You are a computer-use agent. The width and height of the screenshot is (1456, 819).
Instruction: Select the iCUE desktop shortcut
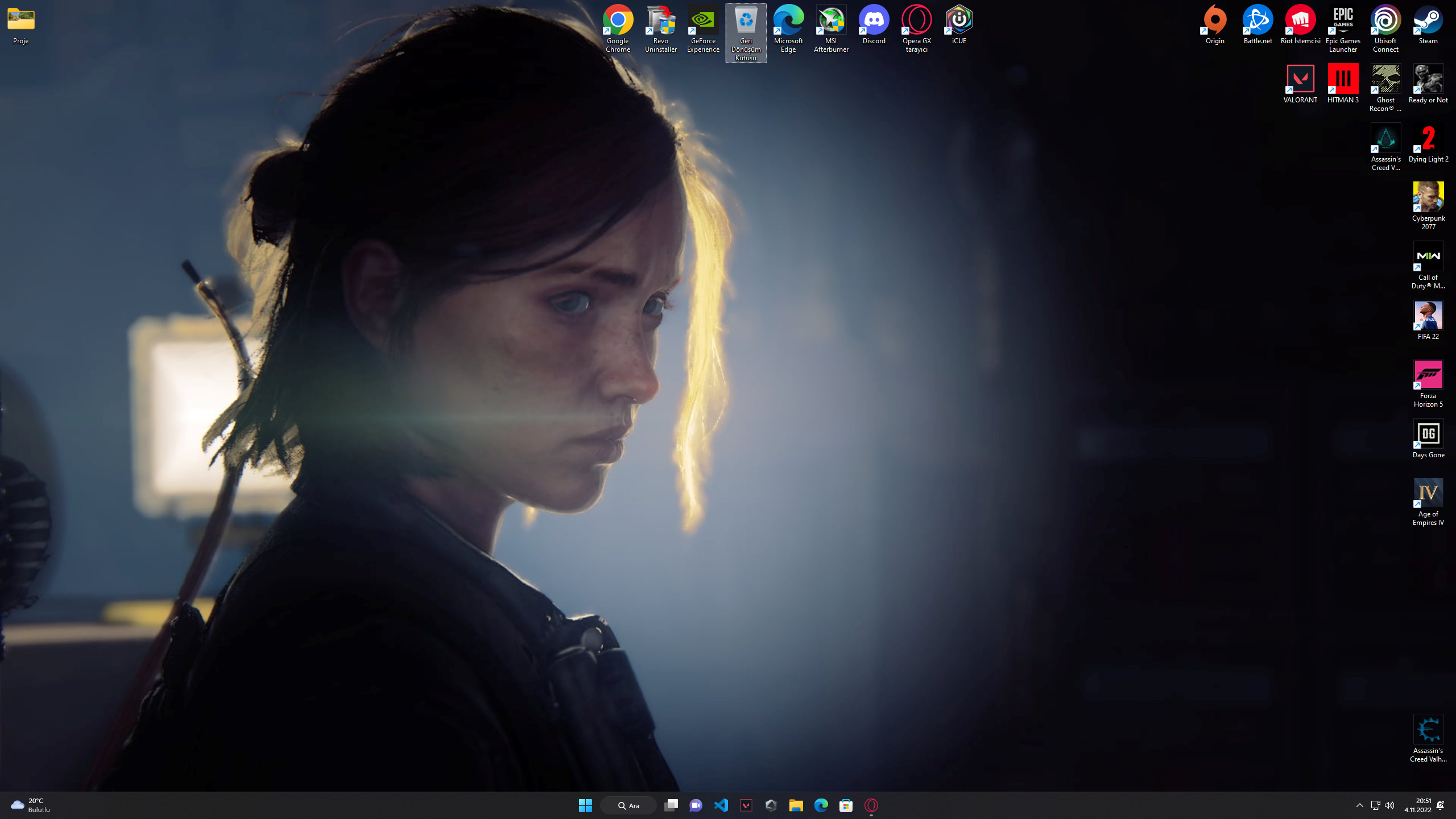tap(959, 25)
